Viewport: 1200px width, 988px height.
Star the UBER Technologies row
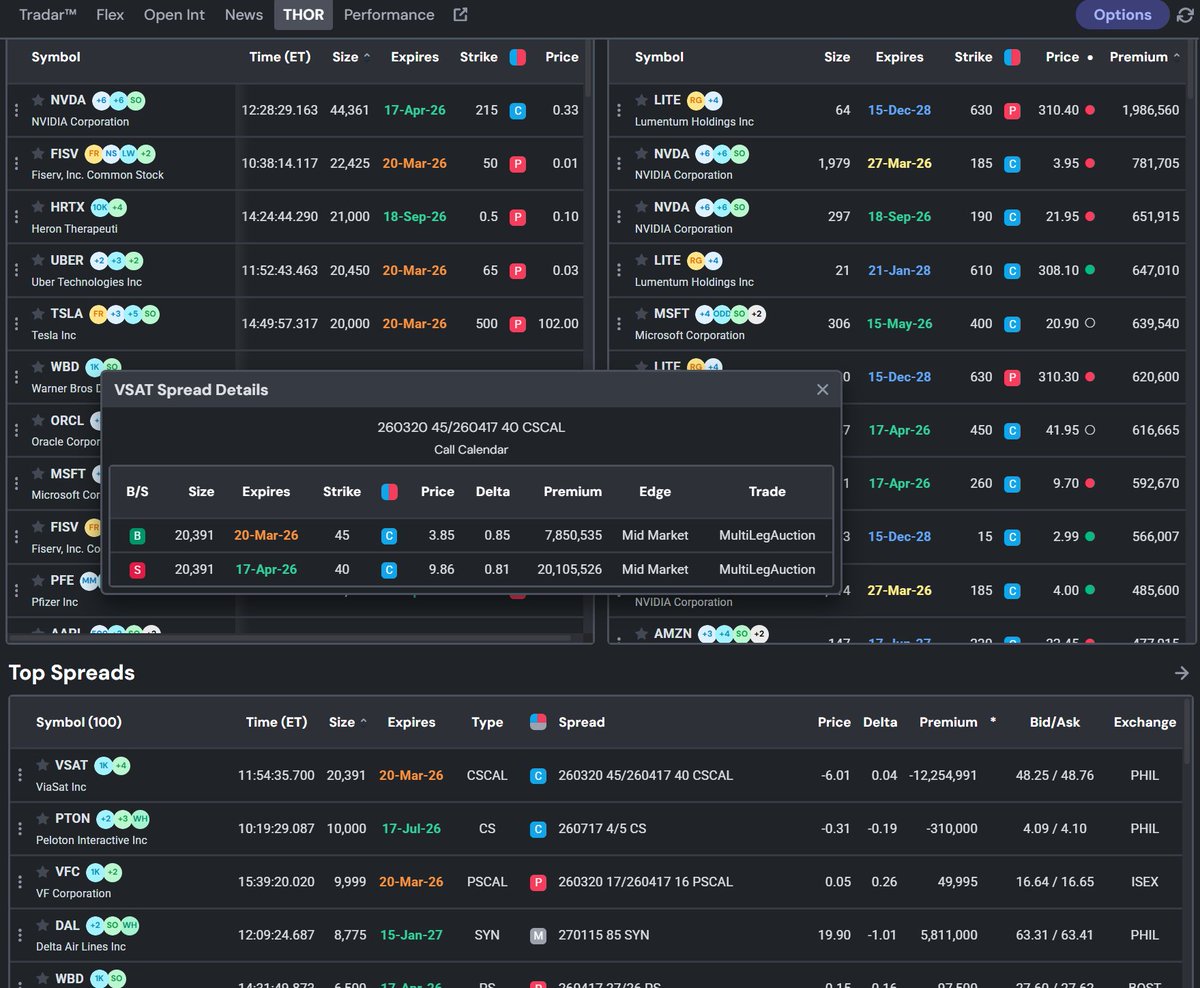coord(38,260)
